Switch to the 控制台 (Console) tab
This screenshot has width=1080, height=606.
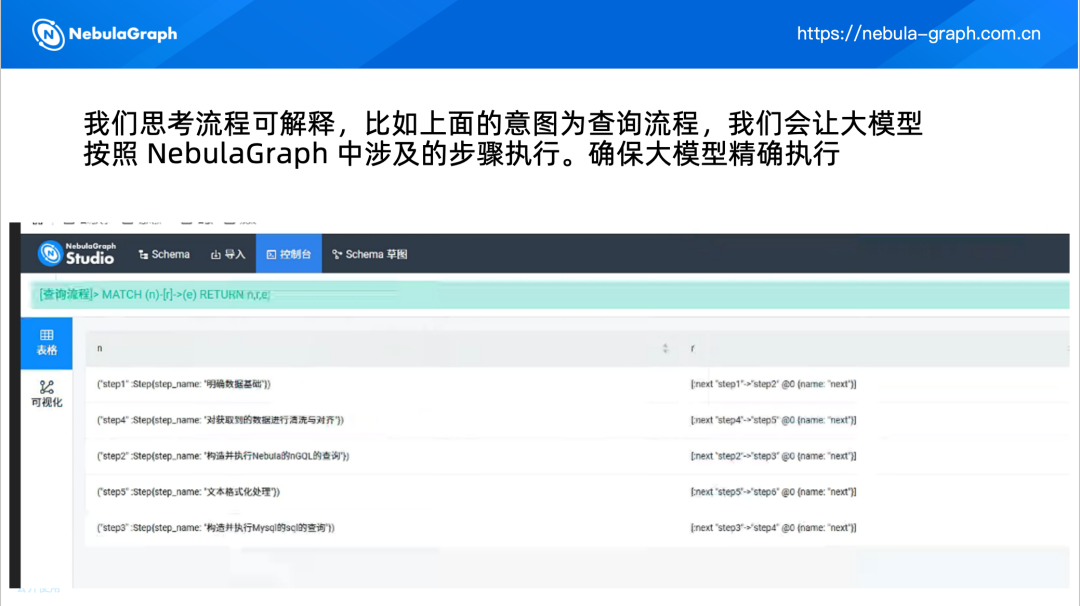point(289,255)
